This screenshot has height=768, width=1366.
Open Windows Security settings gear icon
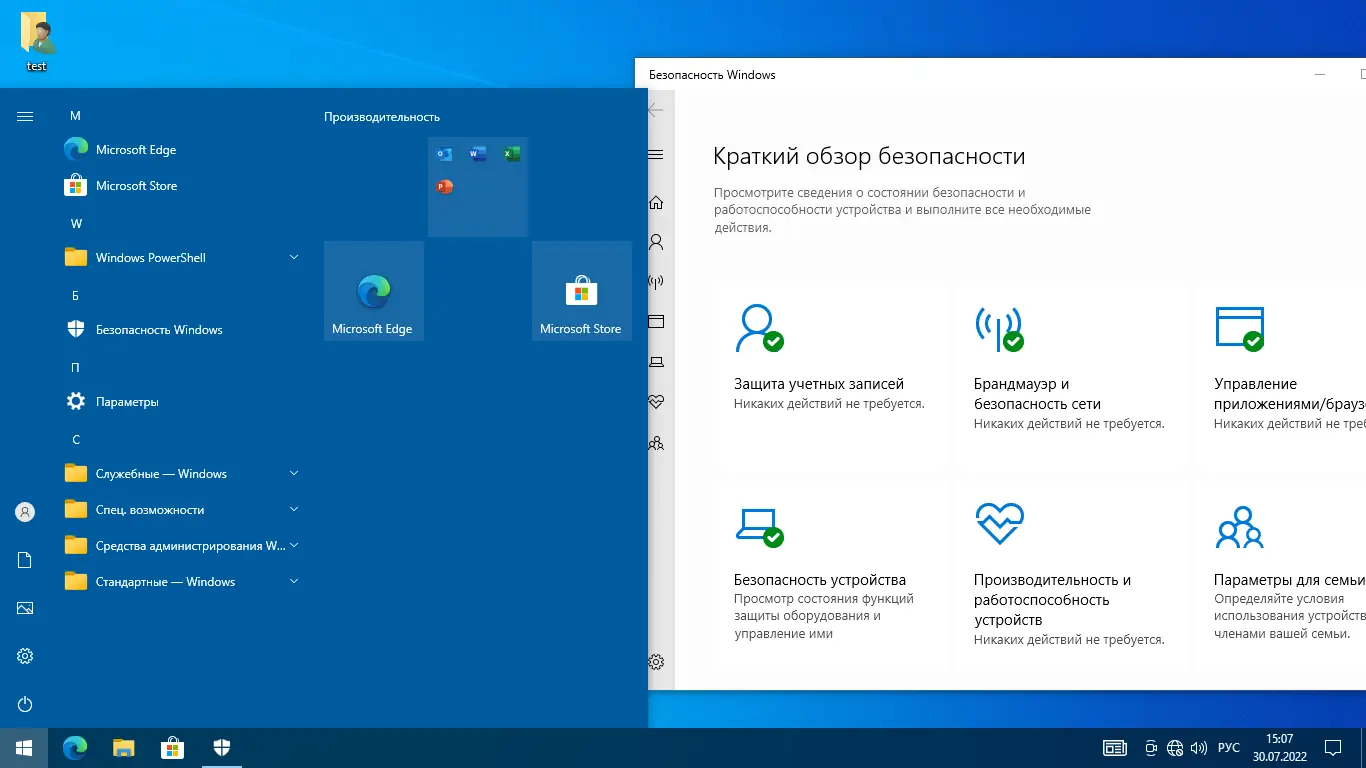[656, 661]
